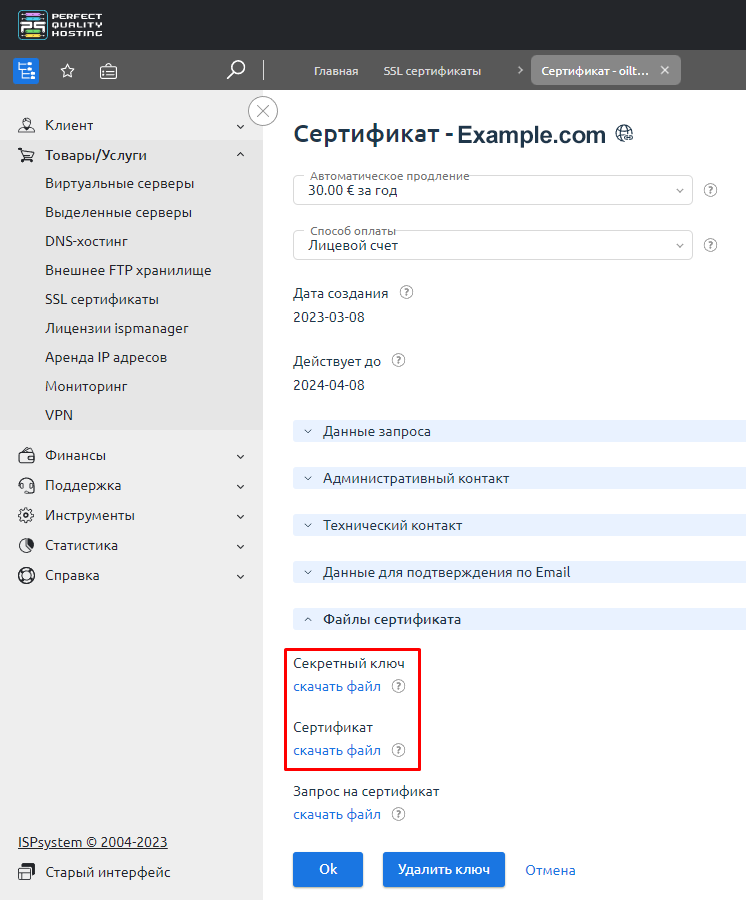Show help for Сертификат download
The width and height of the screenshot is (746, 900).
tap(398, 750)
